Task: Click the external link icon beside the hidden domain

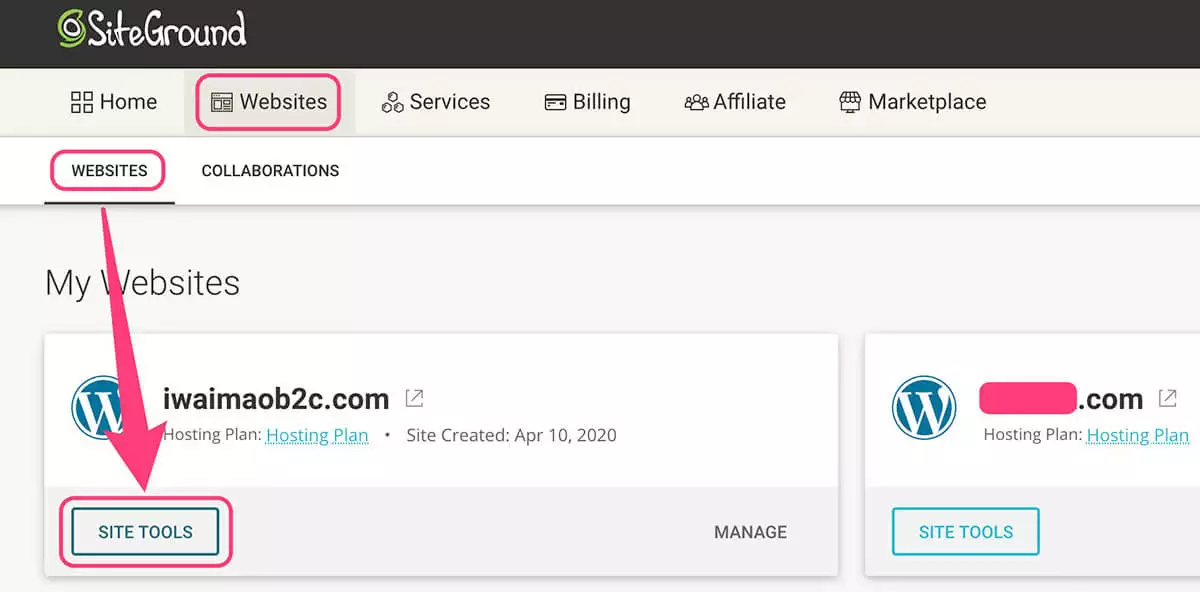Action: [x=1167, y=397]
